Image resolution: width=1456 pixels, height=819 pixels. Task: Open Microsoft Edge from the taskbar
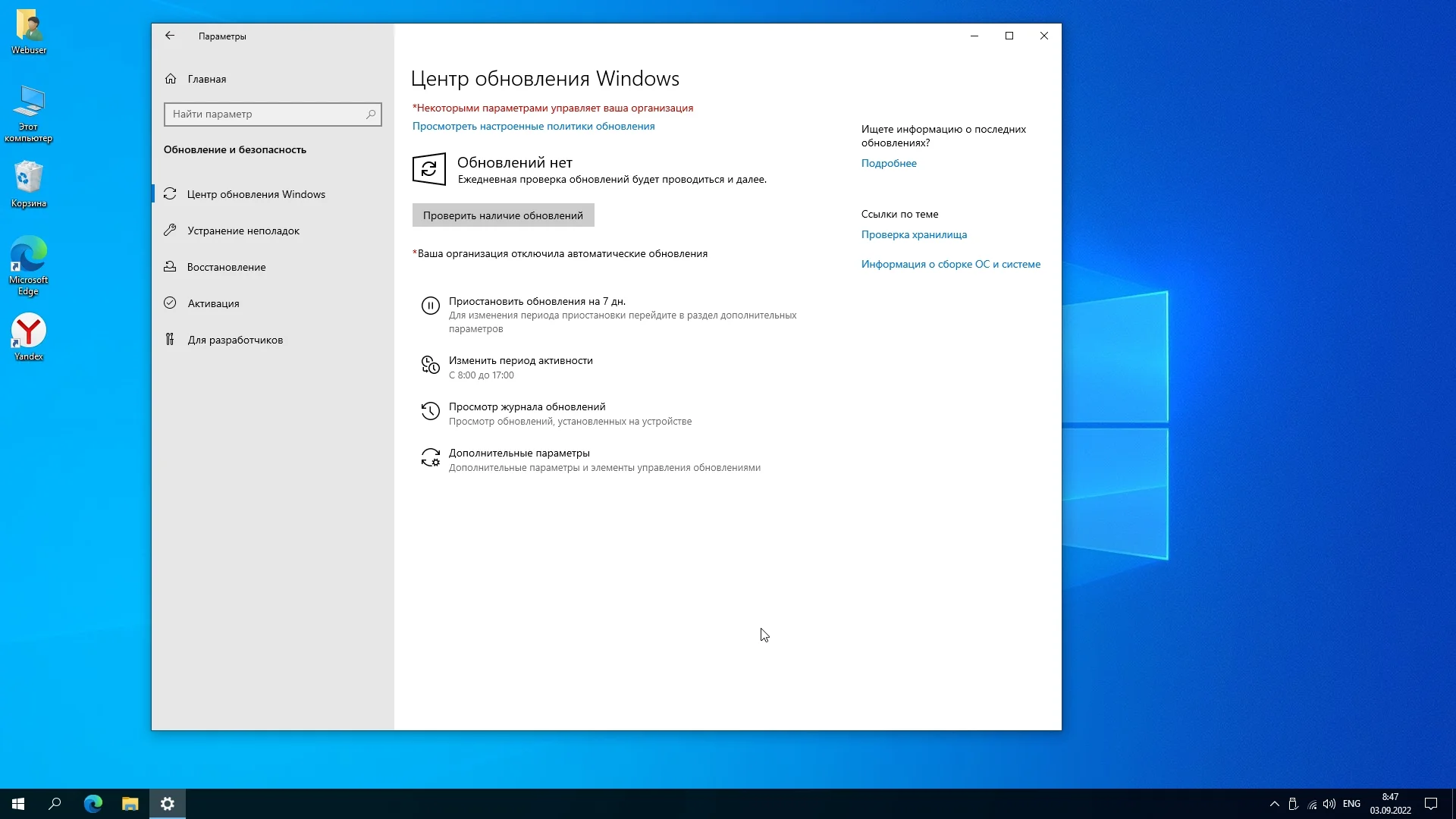(x=93, y=804)
